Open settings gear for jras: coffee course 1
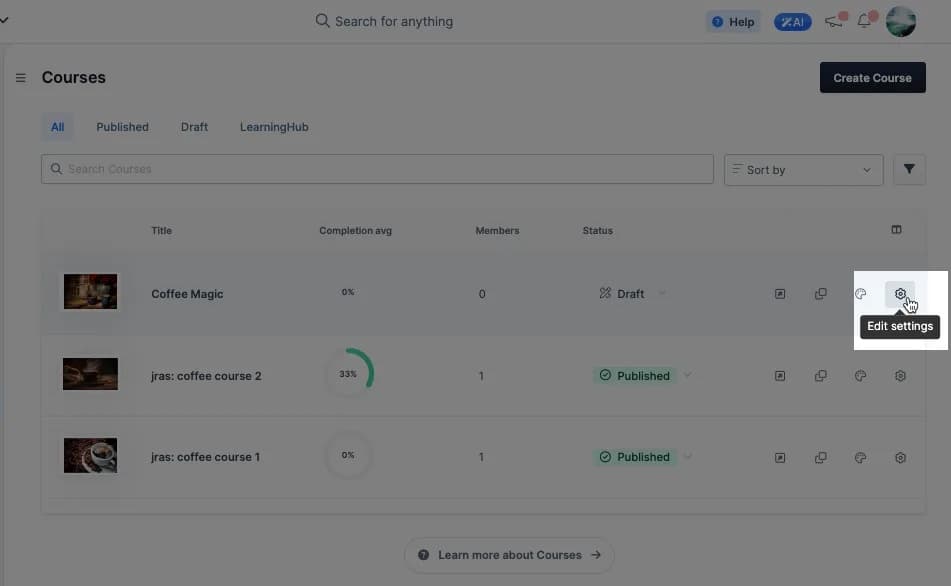The image size is (951, 586). pos(900,457)
